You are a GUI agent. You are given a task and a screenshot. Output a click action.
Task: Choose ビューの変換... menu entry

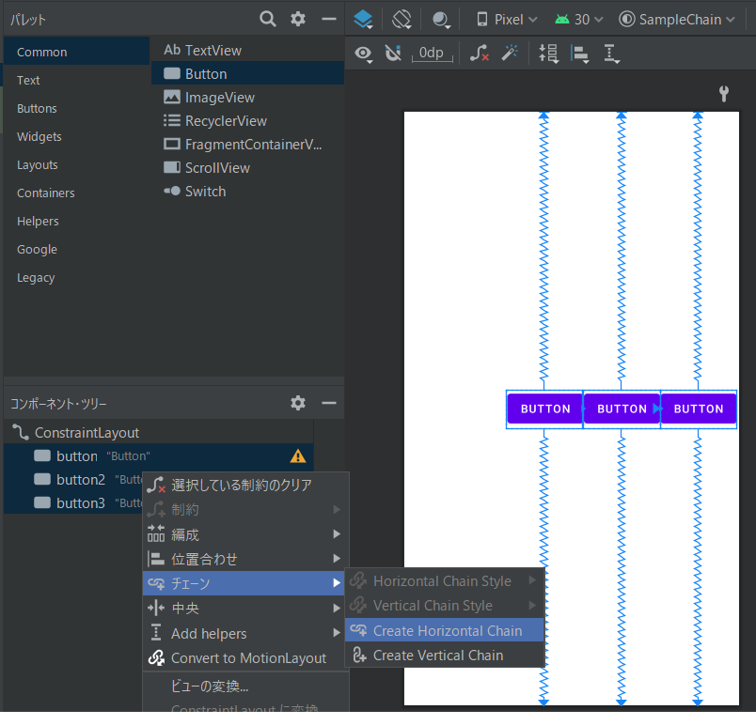coord(246,685)
